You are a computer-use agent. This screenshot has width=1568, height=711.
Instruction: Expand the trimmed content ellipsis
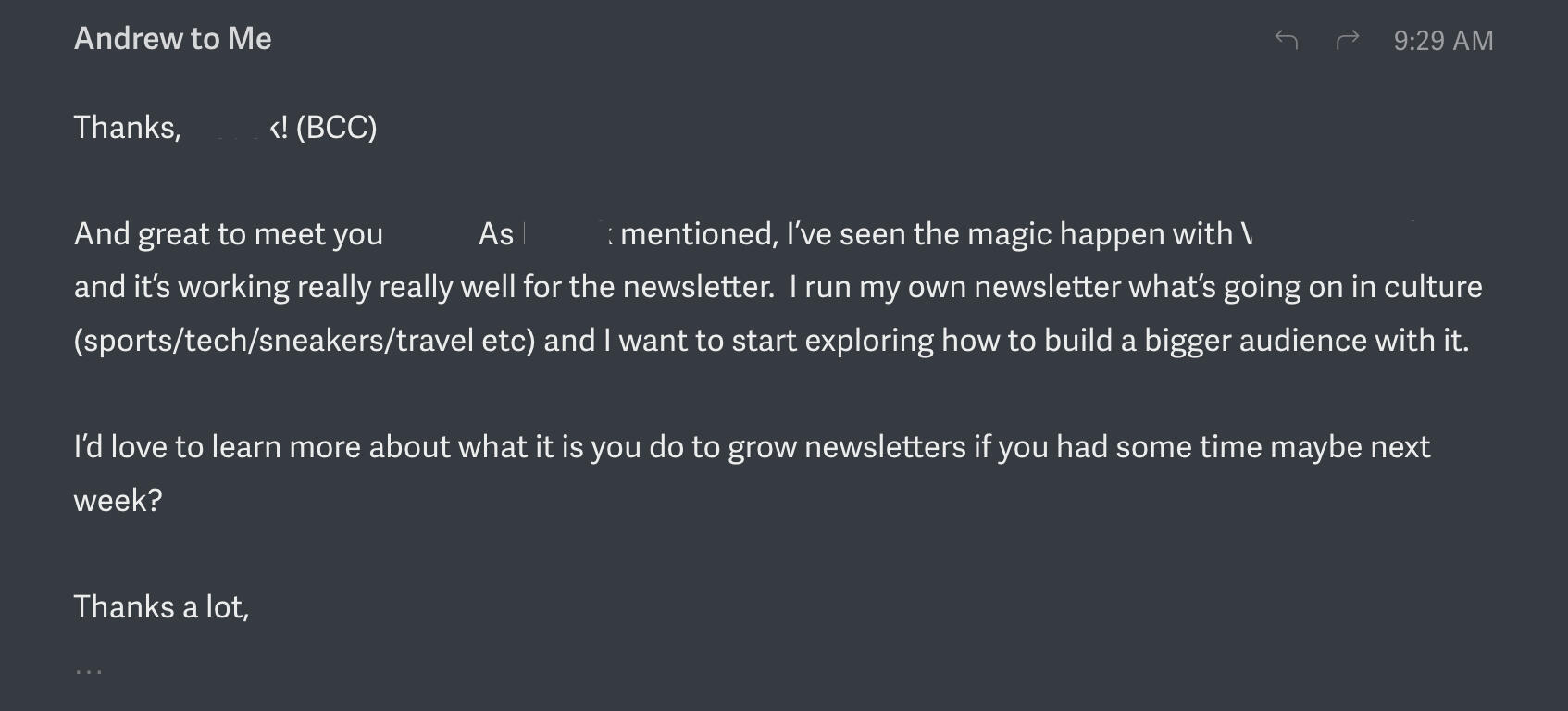[x=89, y=668]
